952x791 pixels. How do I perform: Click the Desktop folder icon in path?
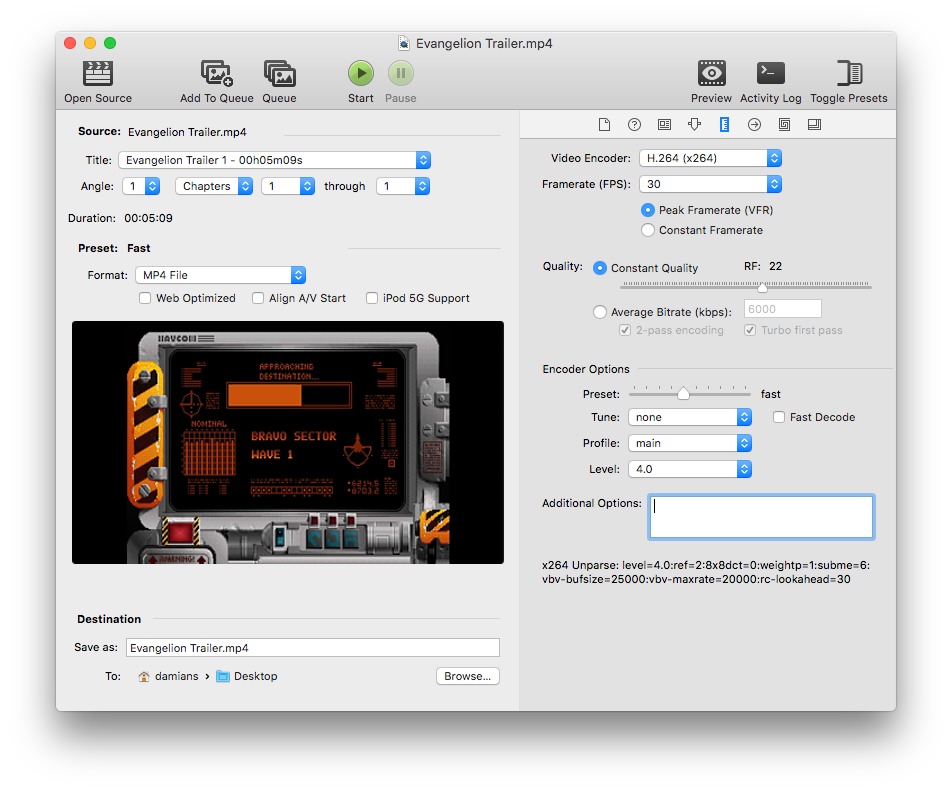coord(223,676)
